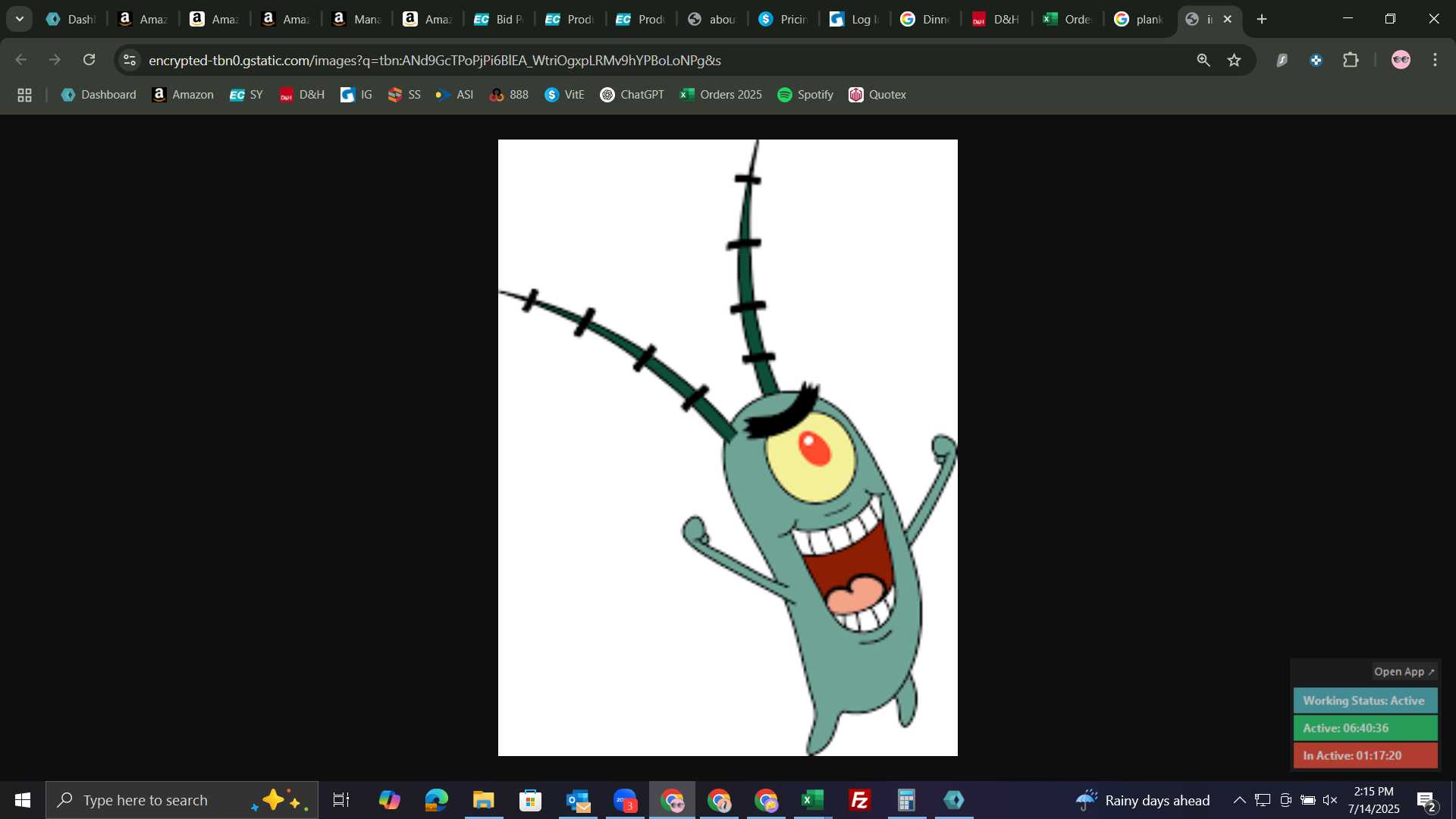This screenshot has width=1456, height=819.
Task: Open Outlook from the taskbar
Action: click(578, 800)
